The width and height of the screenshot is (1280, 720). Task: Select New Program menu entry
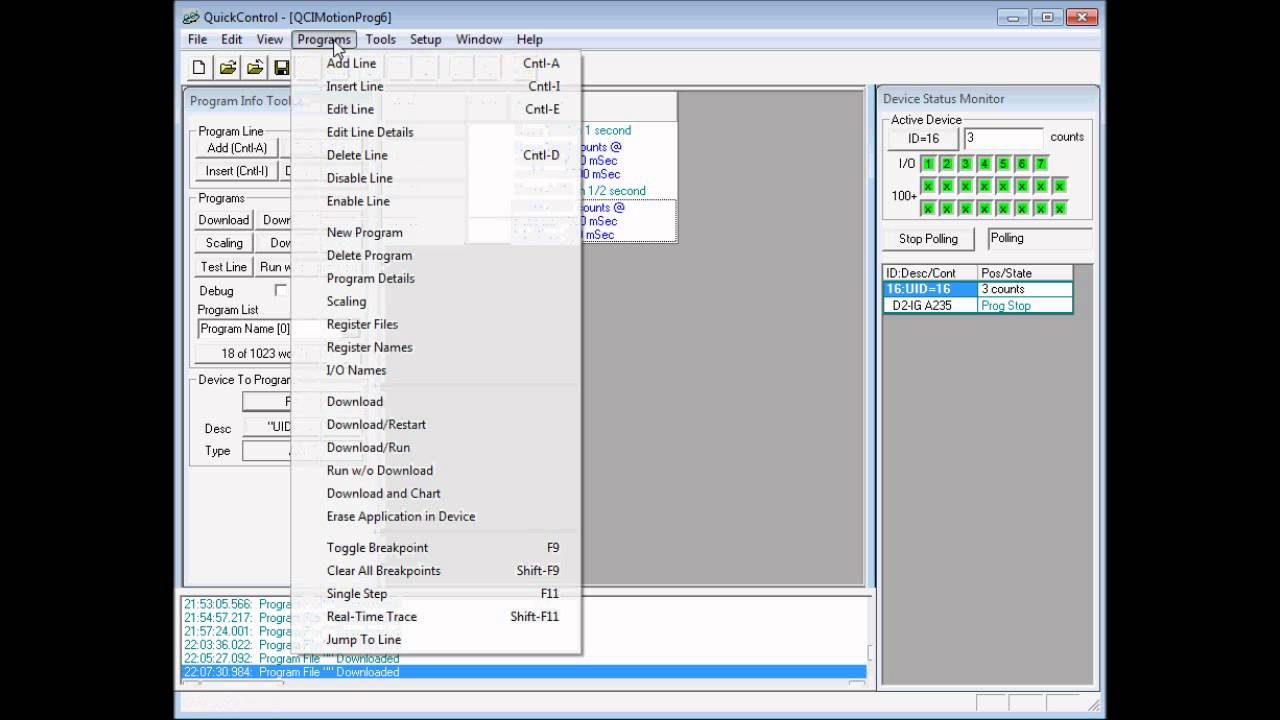tap(436, 232)
